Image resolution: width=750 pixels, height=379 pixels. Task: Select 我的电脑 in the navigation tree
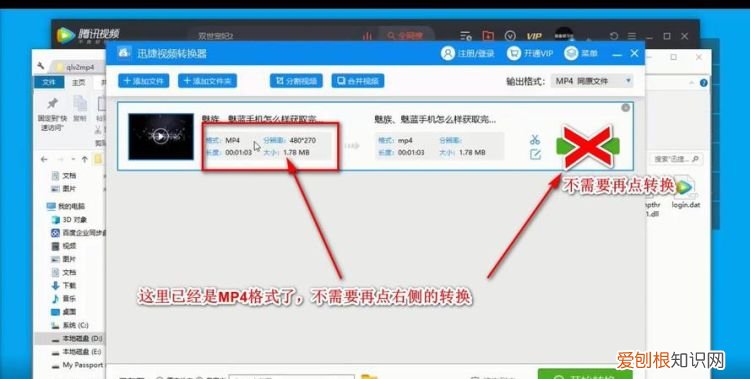pos(71,206)
